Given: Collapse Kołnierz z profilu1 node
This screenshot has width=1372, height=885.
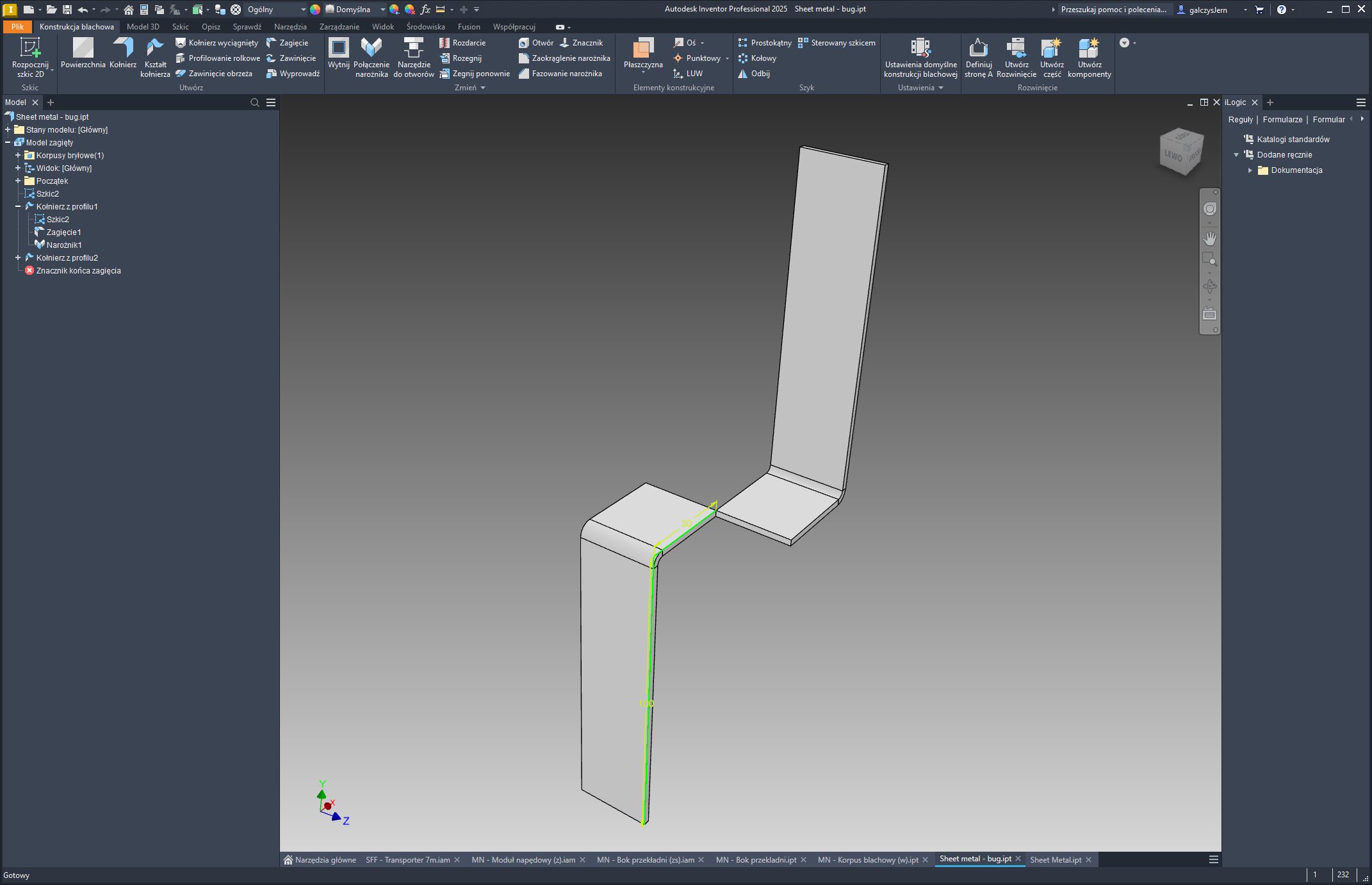Looking at the screenshot, I should [18, 207].
